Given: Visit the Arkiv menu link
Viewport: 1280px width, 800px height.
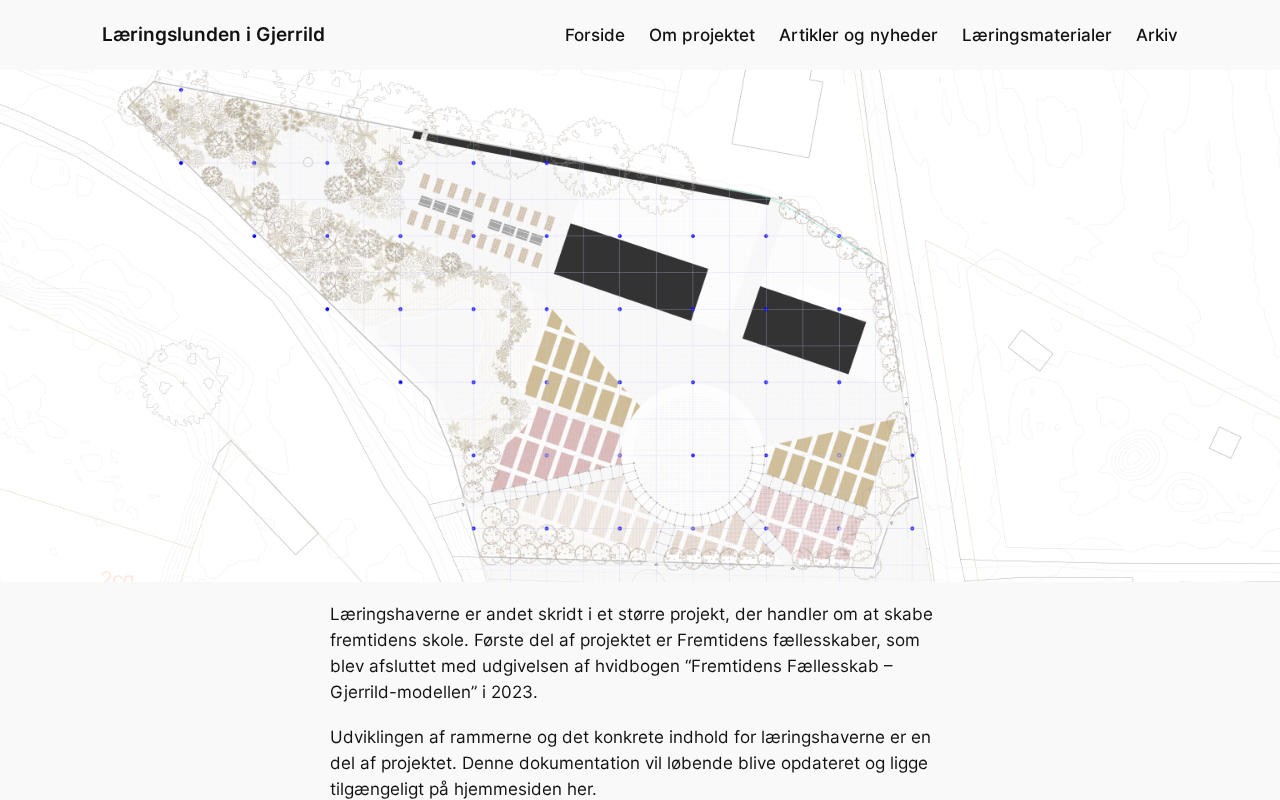Looking at the screenshot, I should [1157, 35].
